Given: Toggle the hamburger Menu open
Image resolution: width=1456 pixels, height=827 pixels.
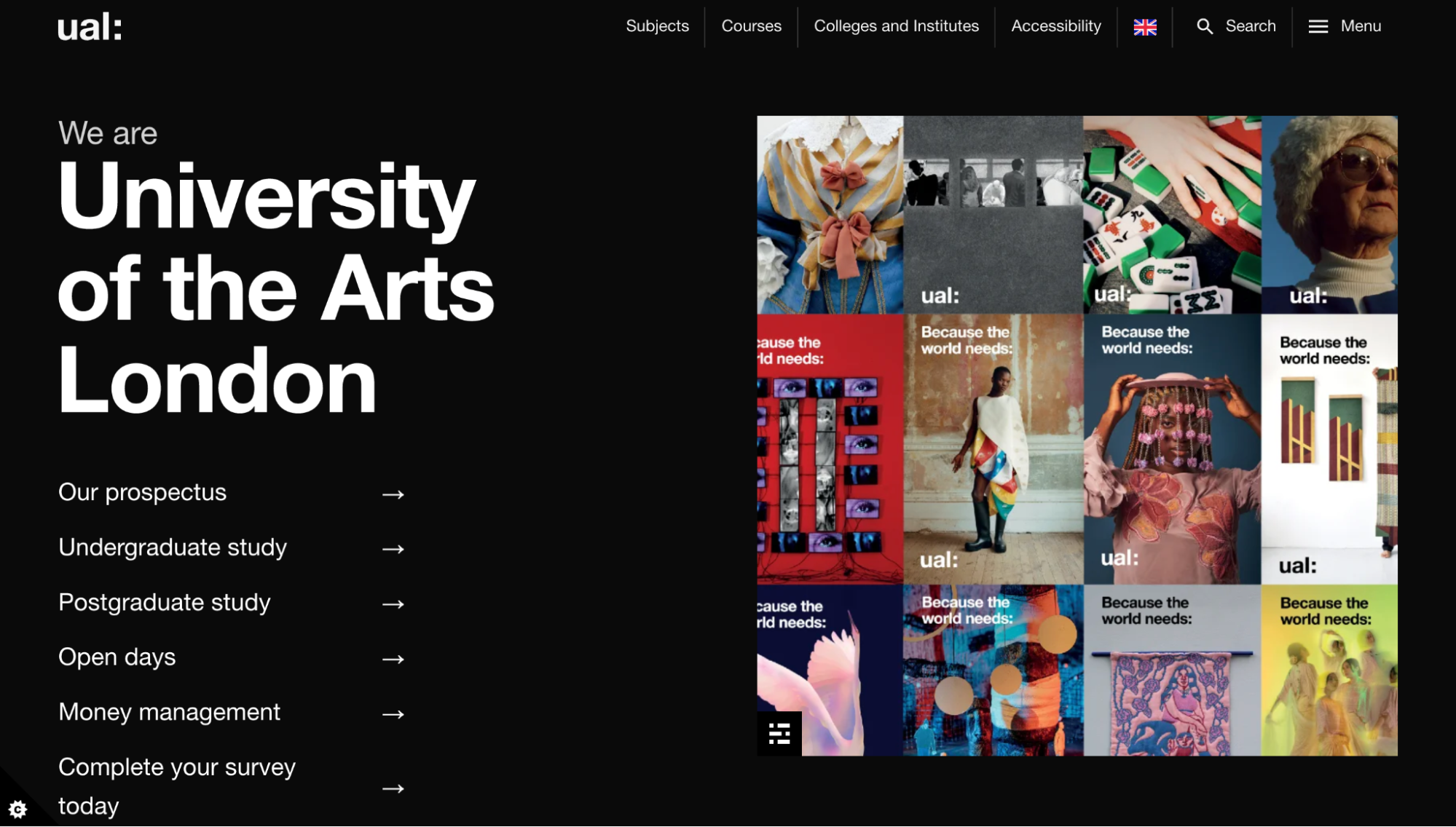Looking at the screenshot, I should pyautogui.click(x=1345, y=26).
